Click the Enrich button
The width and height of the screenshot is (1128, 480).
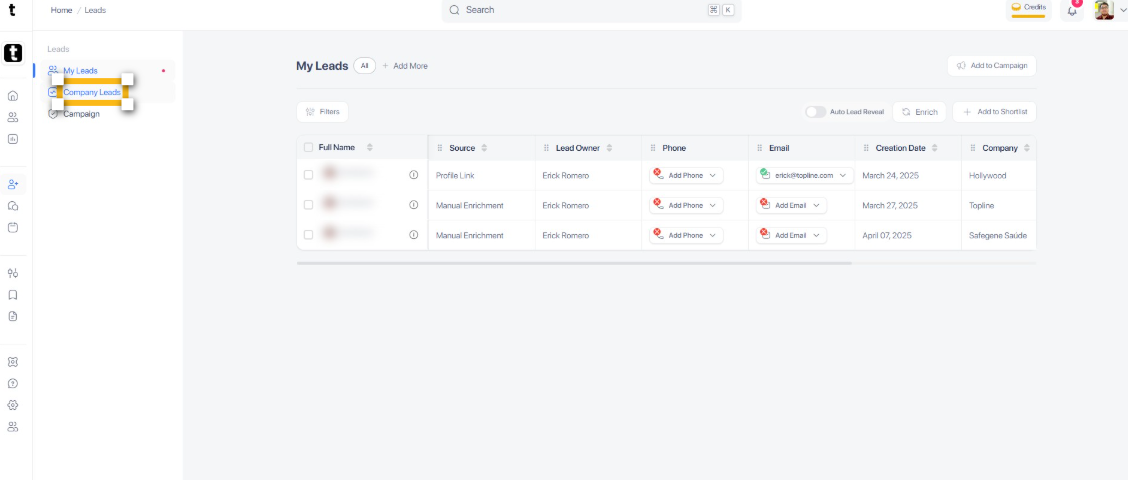[x=919, y=112]
